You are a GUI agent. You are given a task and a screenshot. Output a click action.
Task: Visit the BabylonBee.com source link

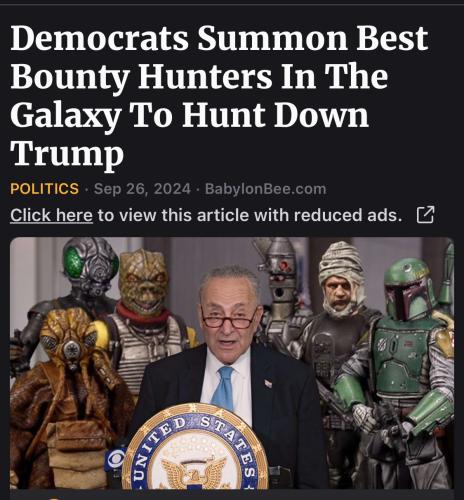point(265,189)
